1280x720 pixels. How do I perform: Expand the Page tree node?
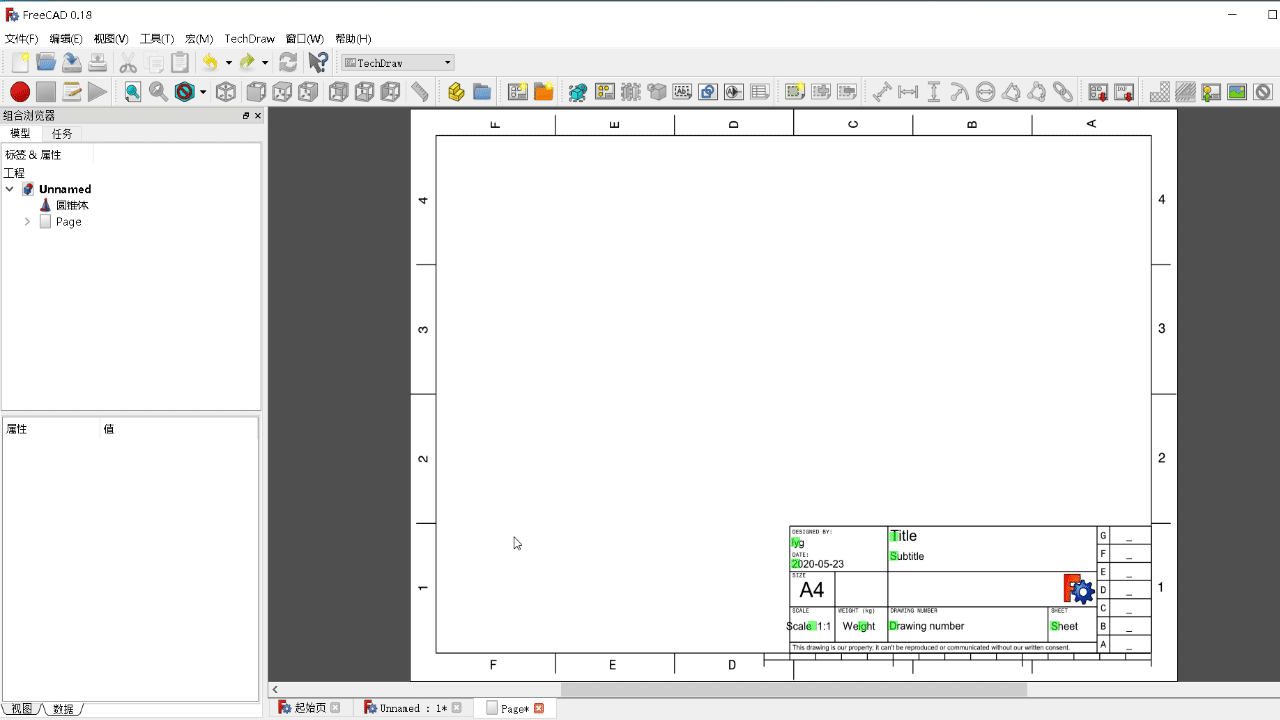(x=27, y=222)
